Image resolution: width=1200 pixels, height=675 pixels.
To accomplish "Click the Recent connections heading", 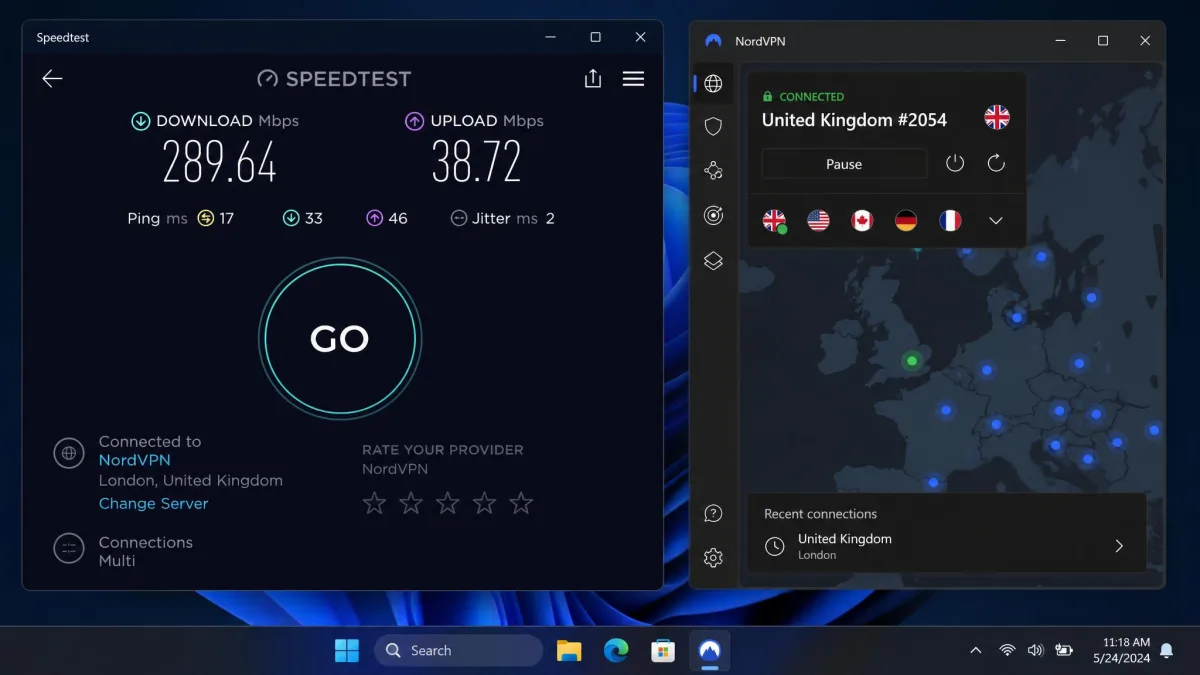I will pos(820,514).
